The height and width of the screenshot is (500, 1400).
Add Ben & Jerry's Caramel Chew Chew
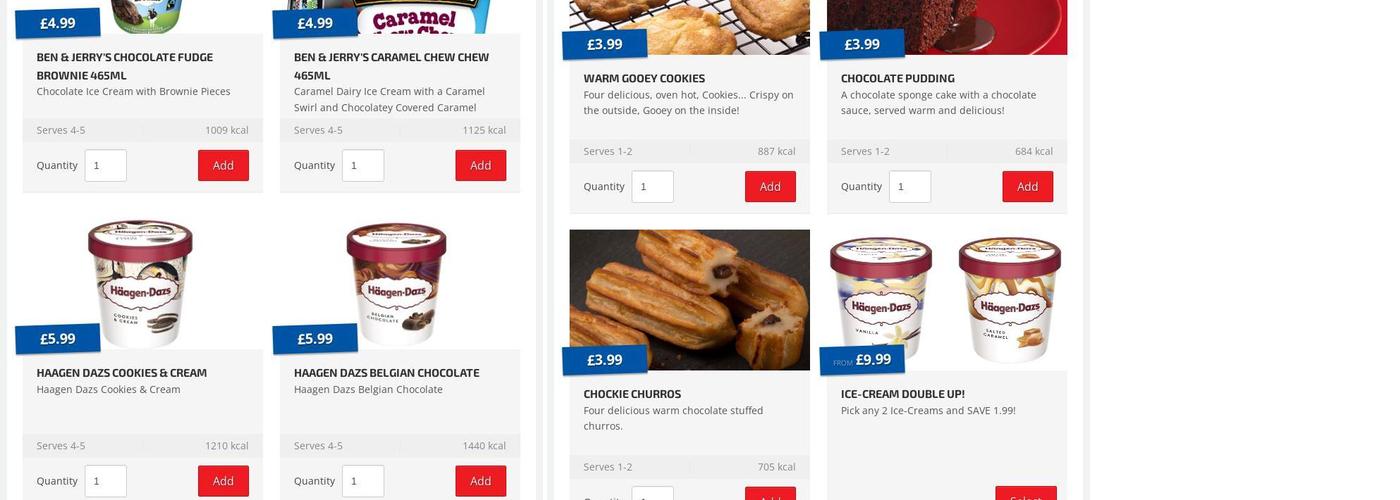coord(481,165)
